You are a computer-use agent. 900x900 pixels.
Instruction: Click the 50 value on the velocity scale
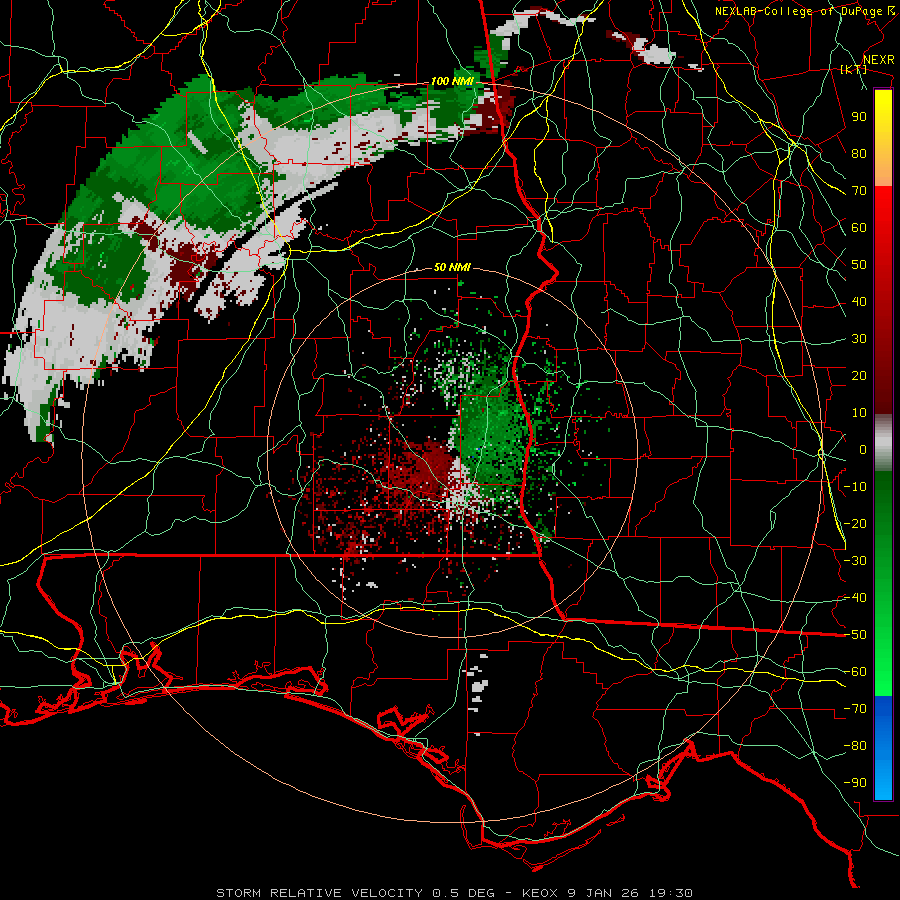pyautogui.click(x=859, y=265)
